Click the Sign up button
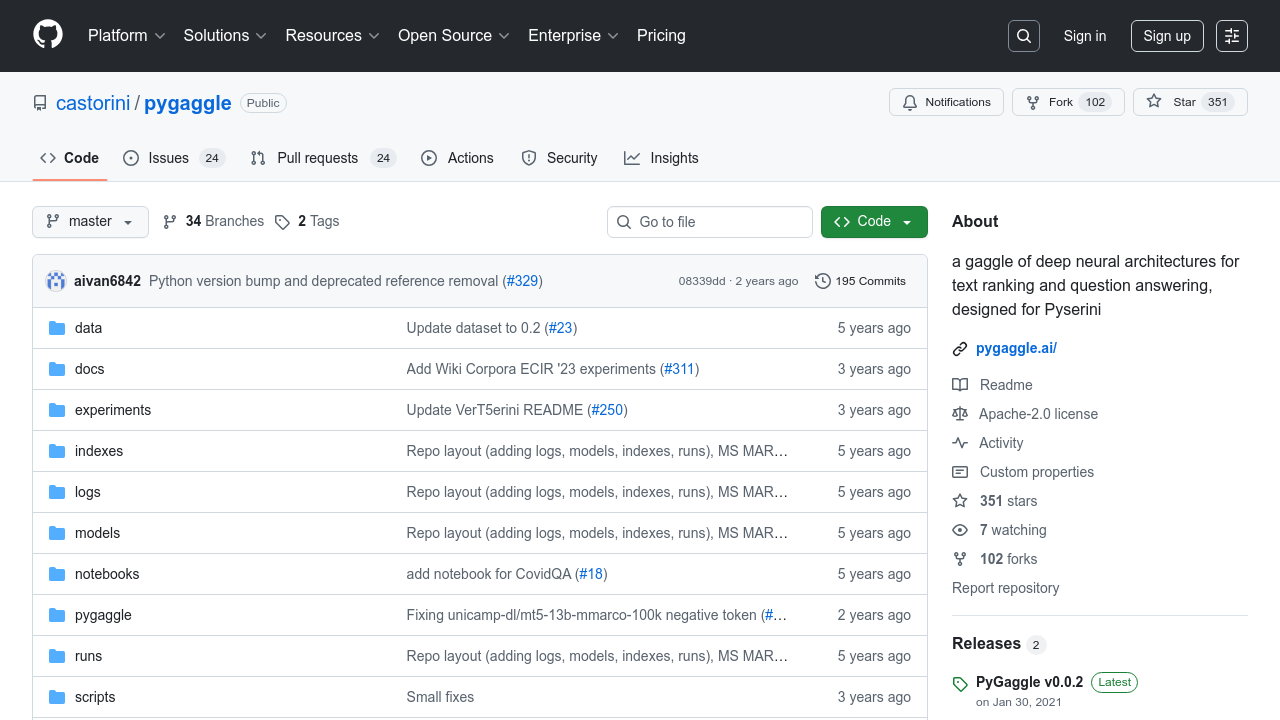The width and height of the screenshot is (1280, 720). [x=1167, y=36]
